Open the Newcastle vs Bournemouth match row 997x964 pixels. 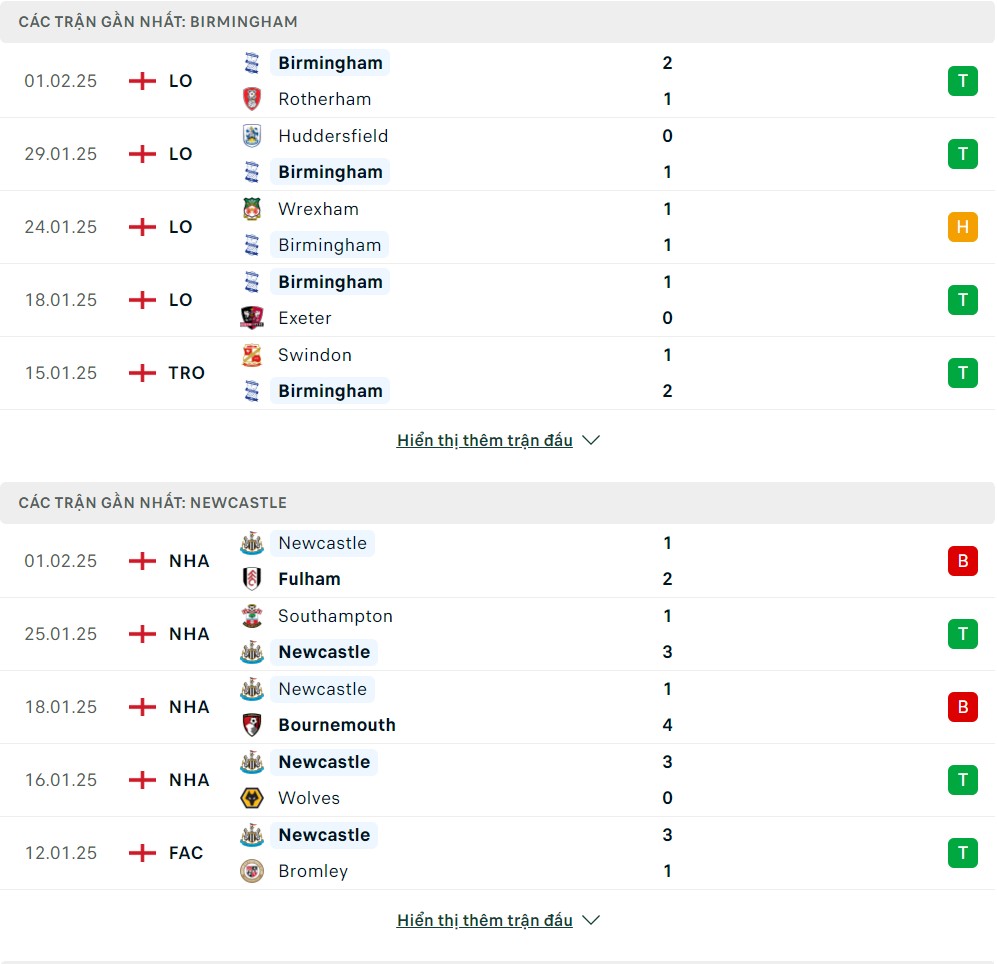tap(497, 707)
